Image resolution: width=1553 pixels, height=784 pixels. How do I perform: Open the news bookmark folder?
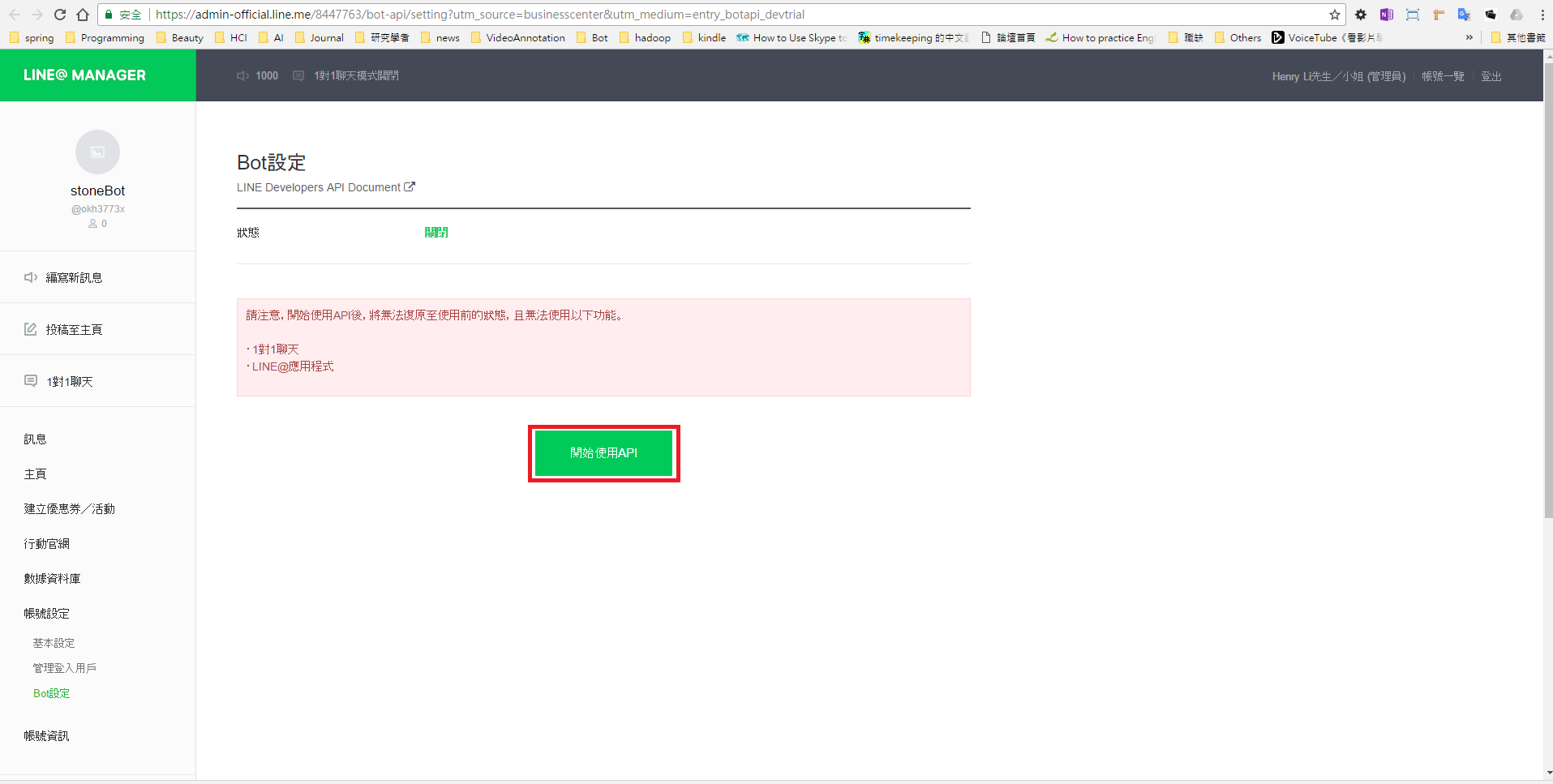[x=440, y=37]
